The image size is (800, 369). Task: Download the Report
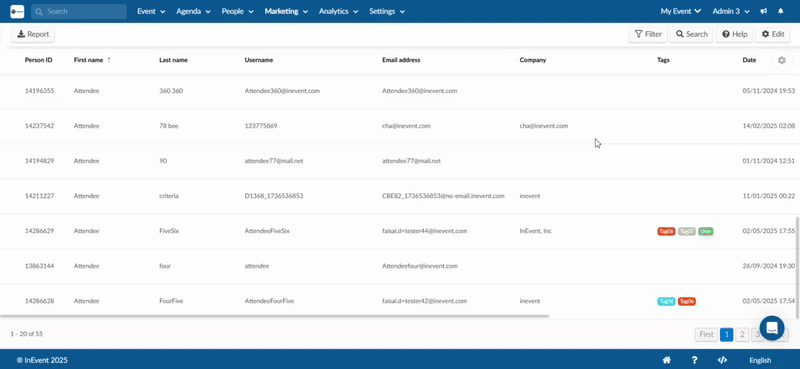tap(33, 34)
